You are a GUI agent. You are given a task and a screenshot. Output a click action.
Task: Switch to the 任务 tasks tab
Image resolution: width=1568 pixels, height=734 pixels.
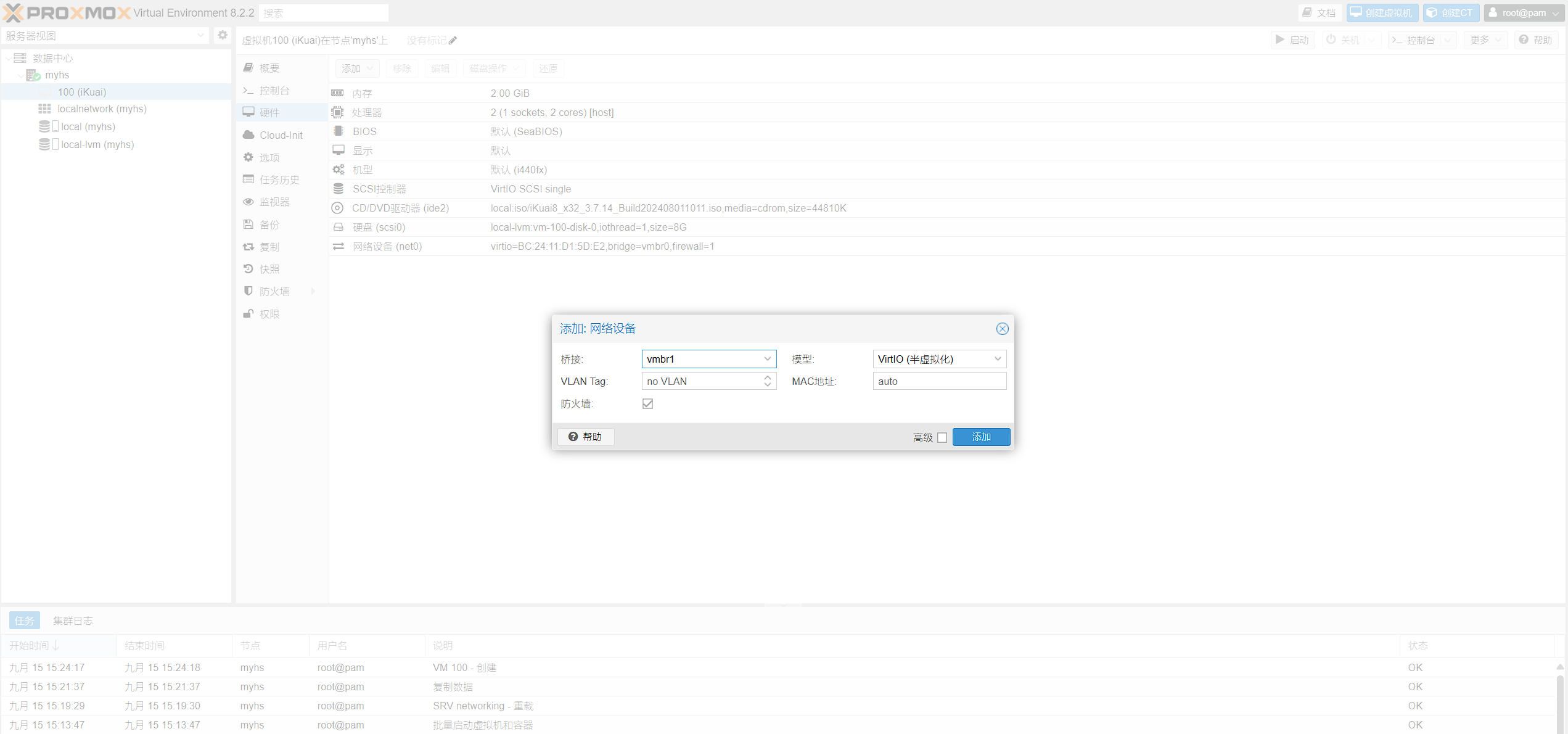point(25,621)
